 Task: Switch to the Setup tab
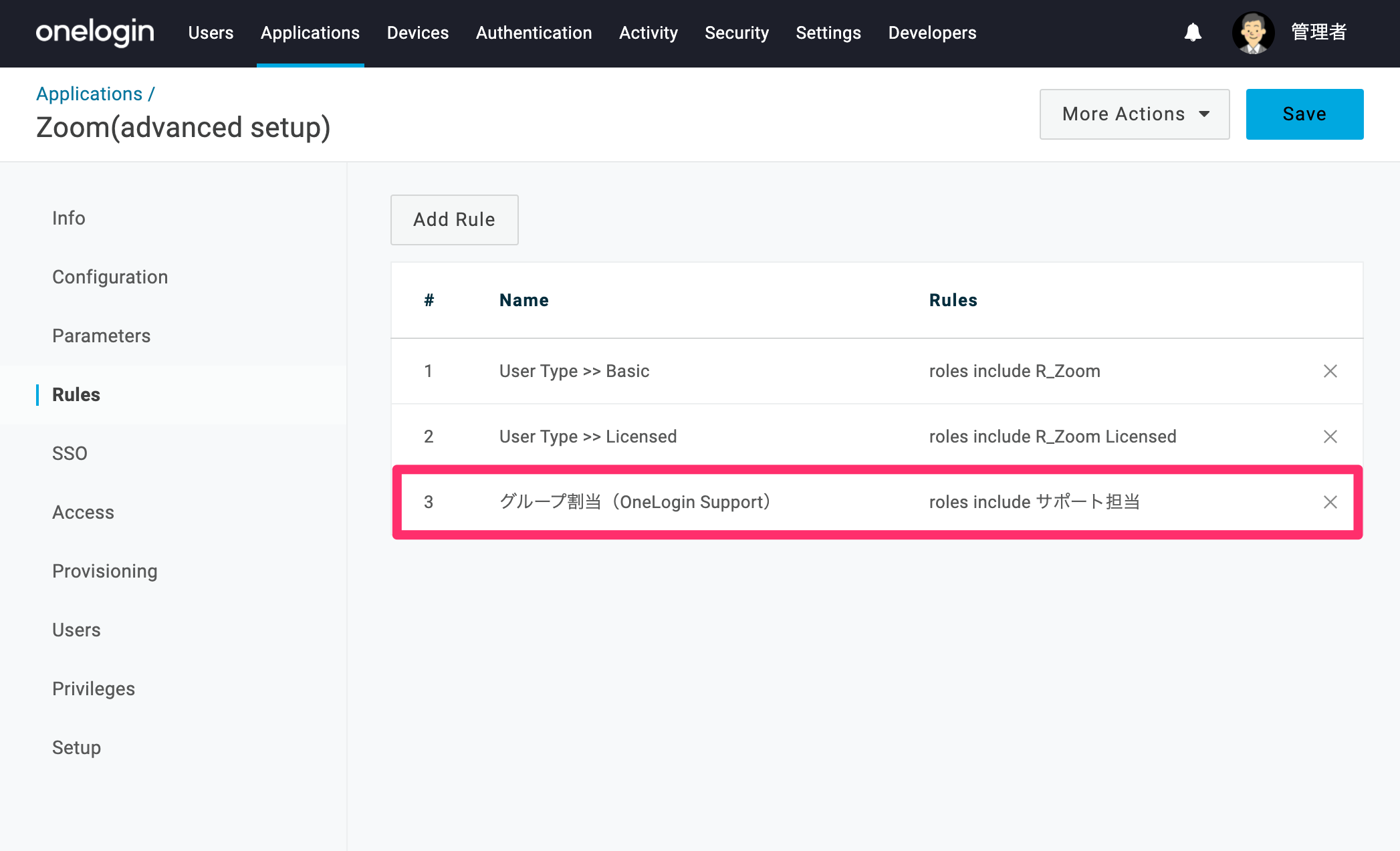coord(77,747)
